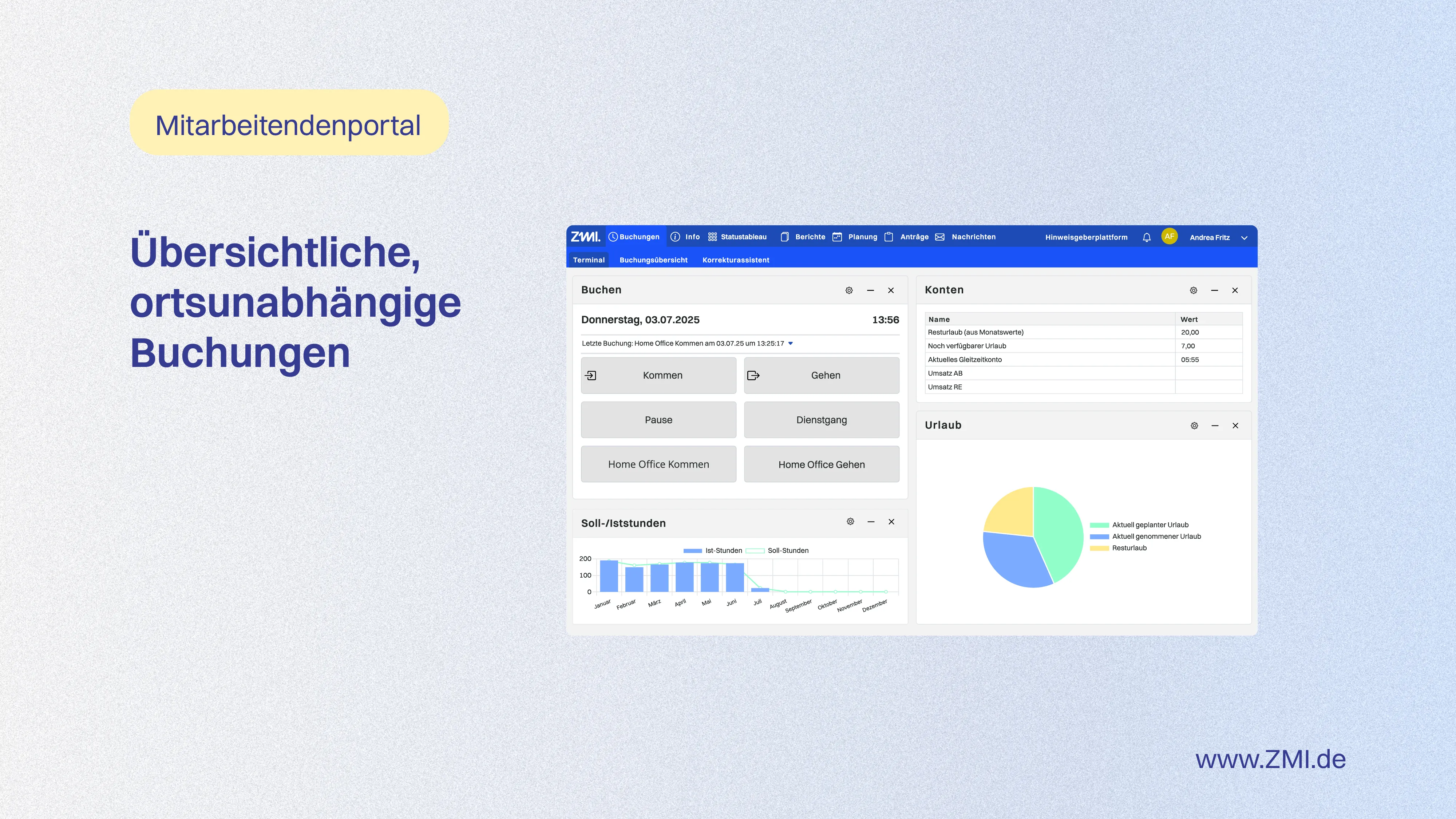Open the Korrekturassistent tab
This screenshot has width=1456, height=819.
point(735,260)
